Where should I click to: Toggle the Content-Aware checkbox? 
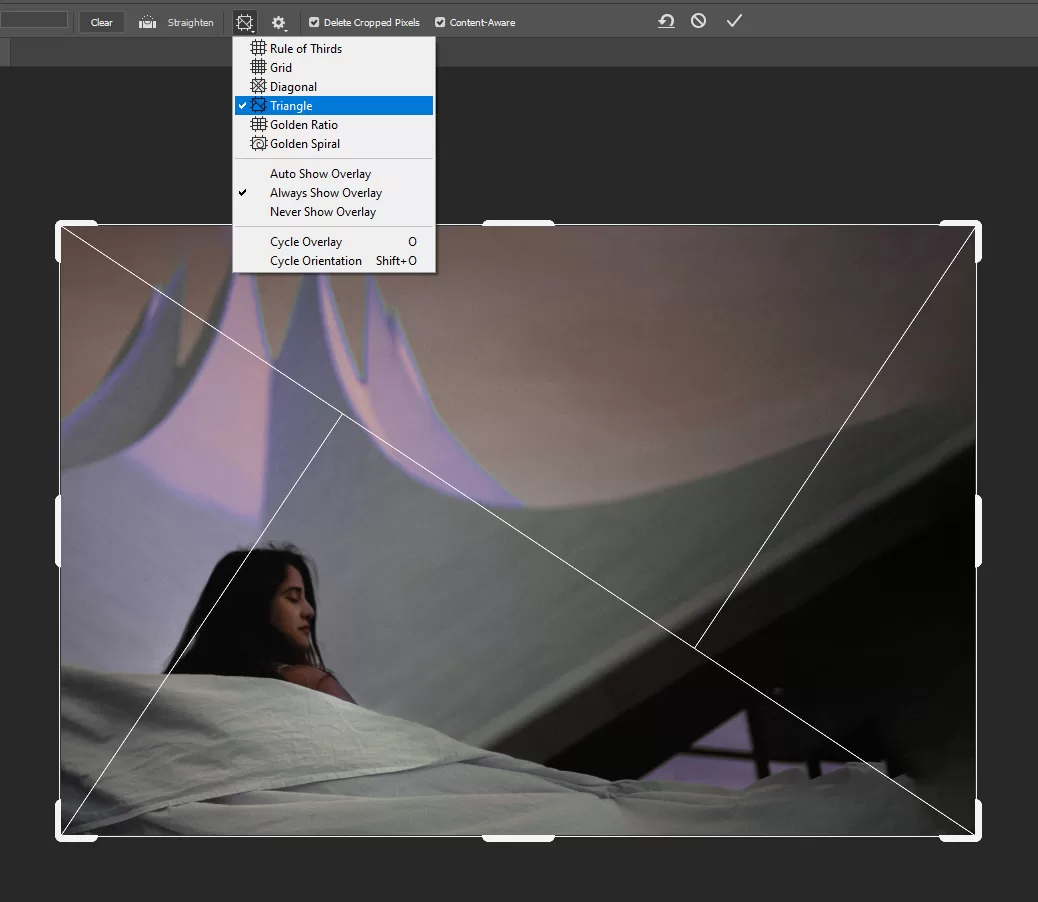441,21
